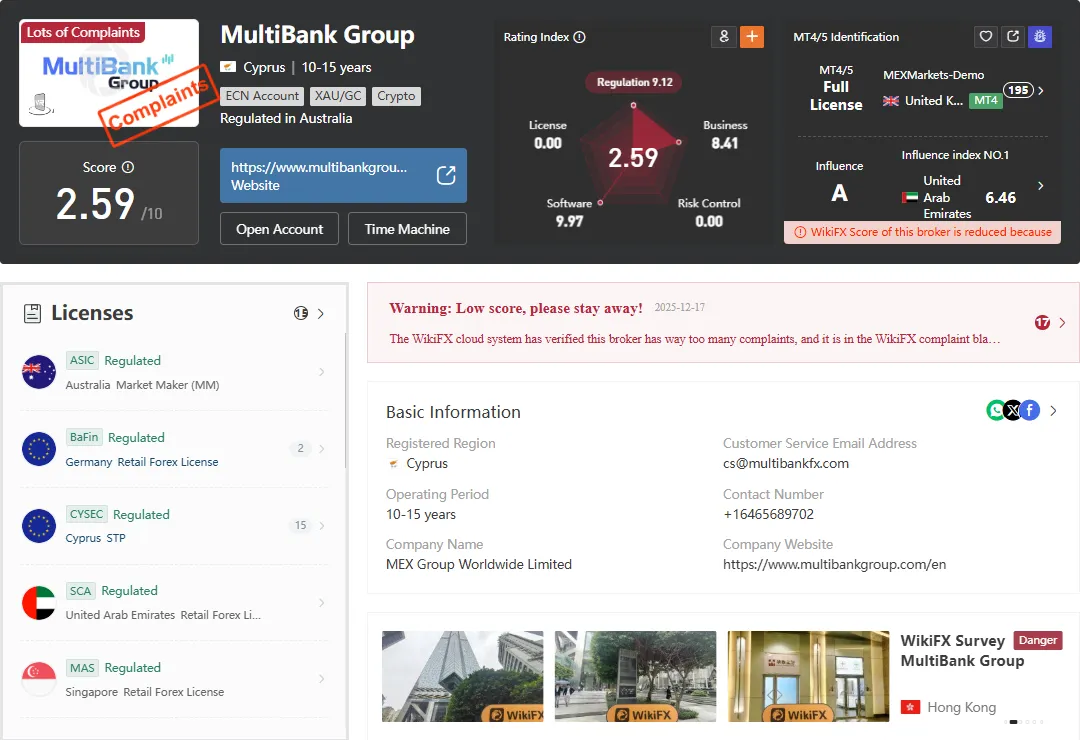Screen dimensions: 1080x740
Task: Click the WhatsApp icon in Basic Information
Action: pyautogui.click(x=996, y=411)
